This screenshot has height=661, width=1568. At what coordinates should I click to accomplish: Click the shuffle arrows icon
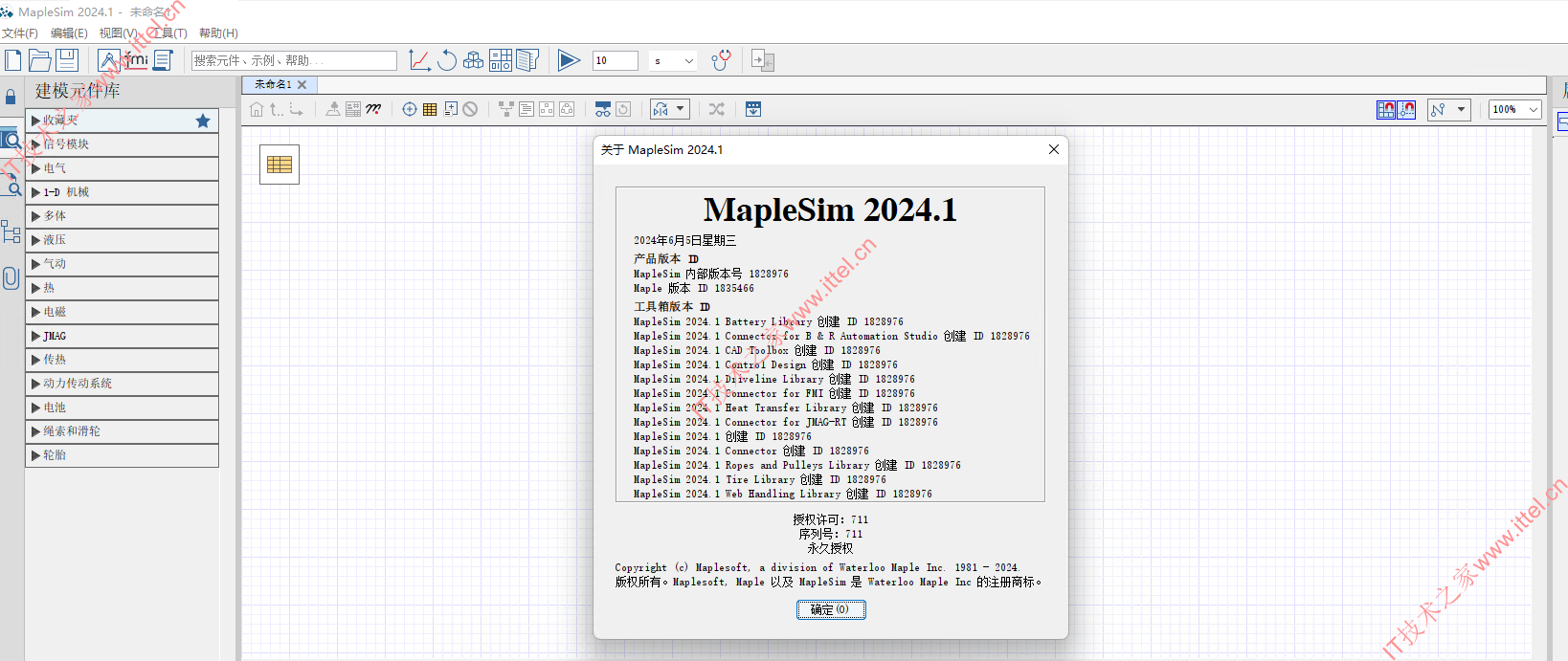pos(717,109)
